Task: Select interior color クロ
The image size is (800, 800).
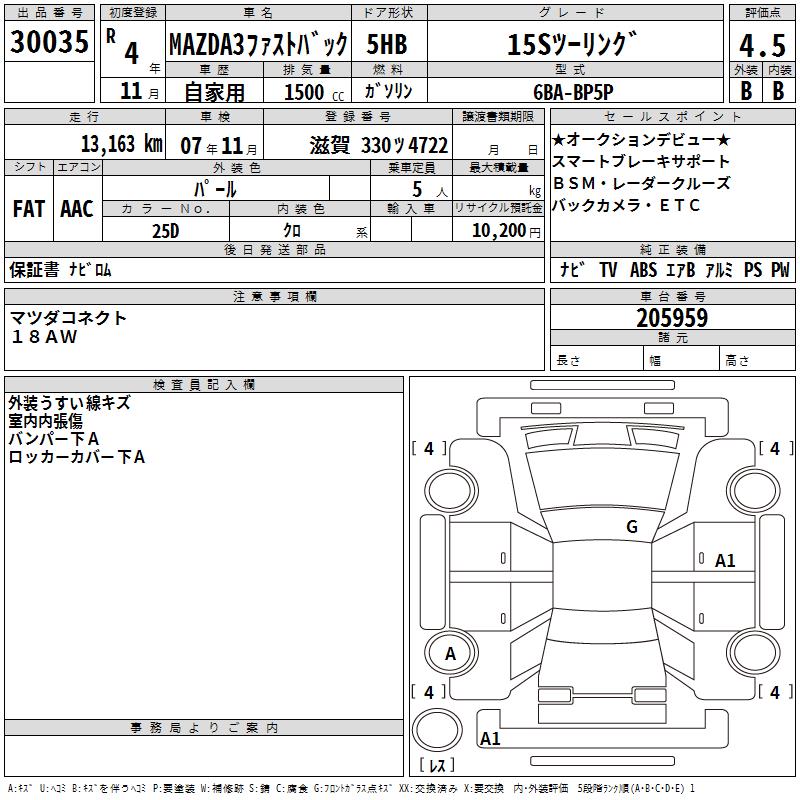Action: pyautogui.click(x=292, y=231)
